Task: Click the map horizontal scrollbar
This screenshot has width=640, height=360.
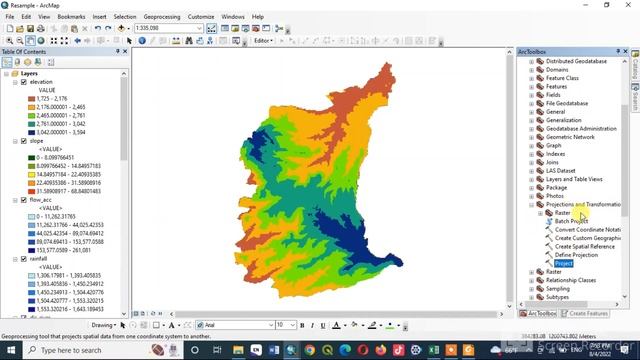Action: pos(336,314)
